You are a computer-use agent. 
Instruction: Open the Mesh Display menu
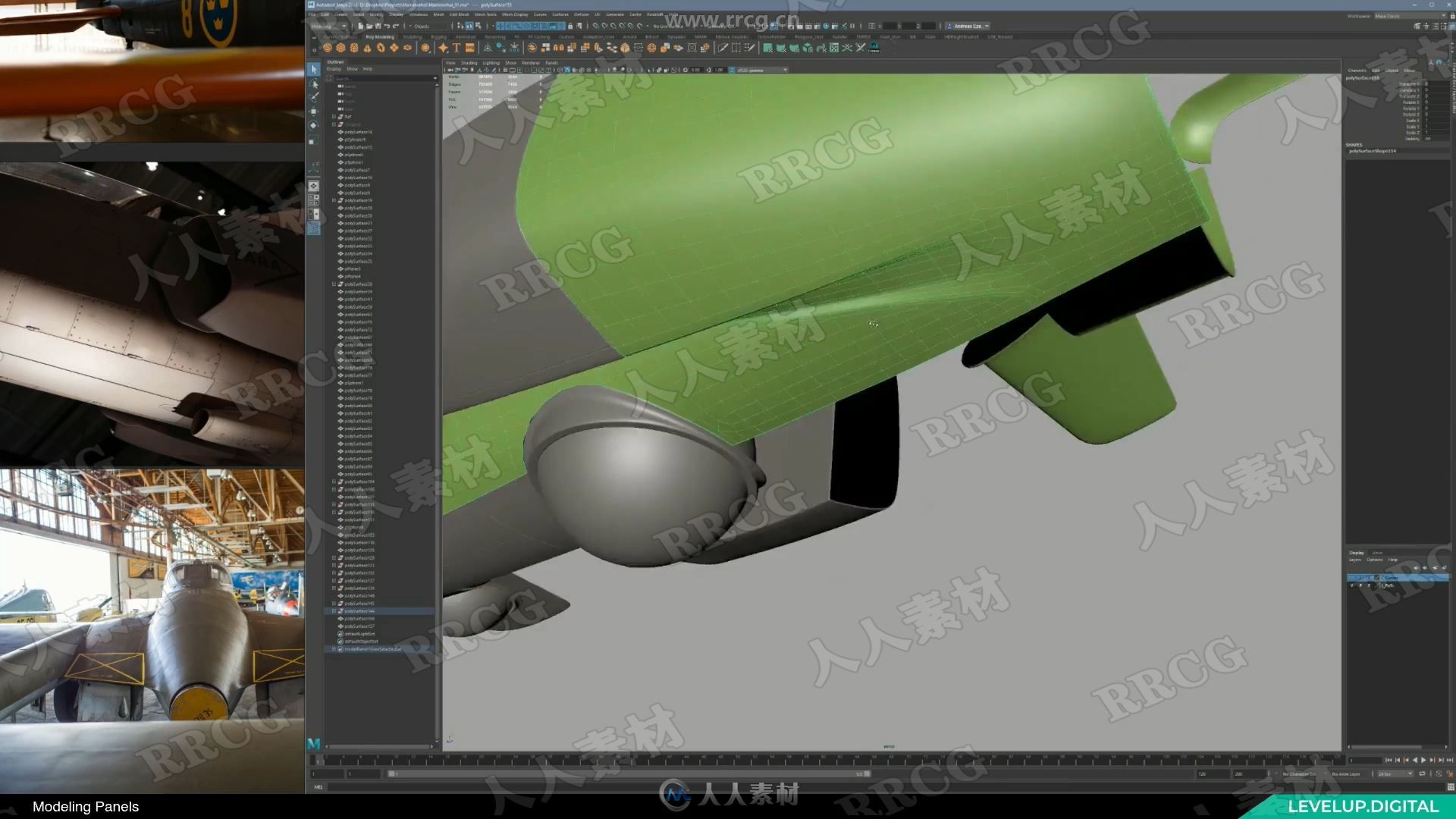tap(515, 14)
